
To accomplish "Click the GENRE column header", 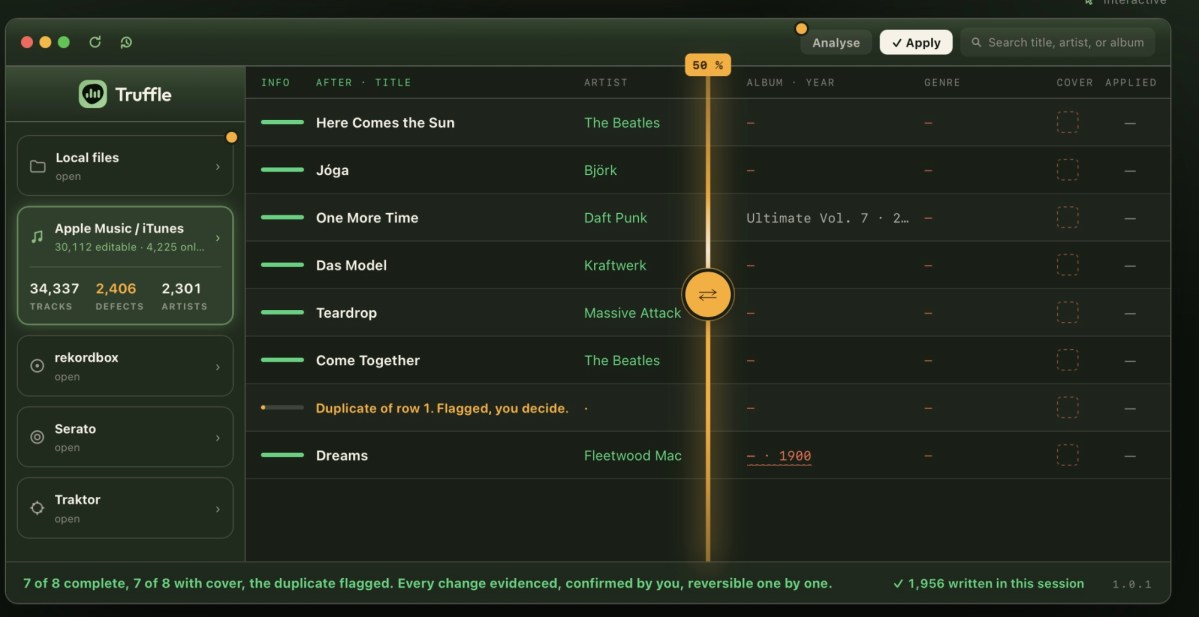I will click(x=942, y=83).
